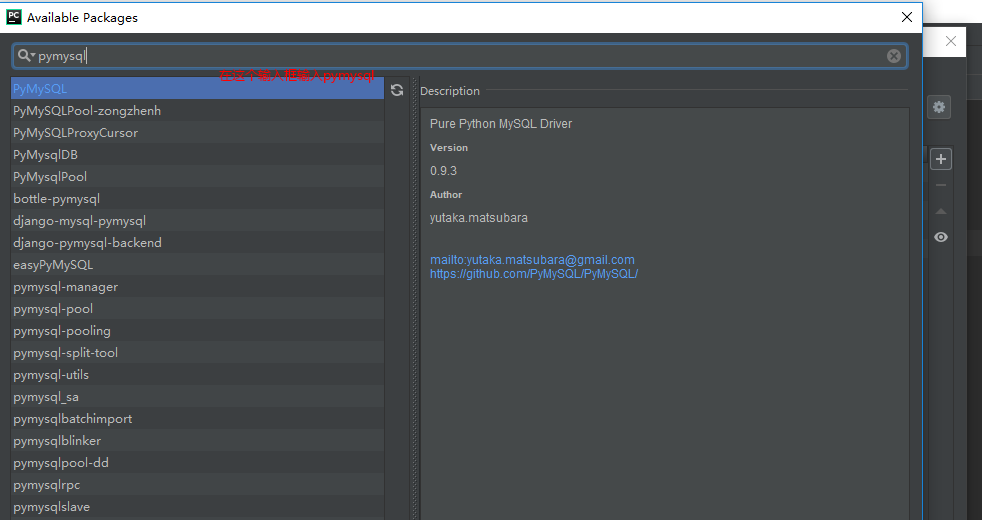The height and width of the screenshot is (520, 982).
Task: Select pymysqlbatchimport package
Action: click(197, 419)
